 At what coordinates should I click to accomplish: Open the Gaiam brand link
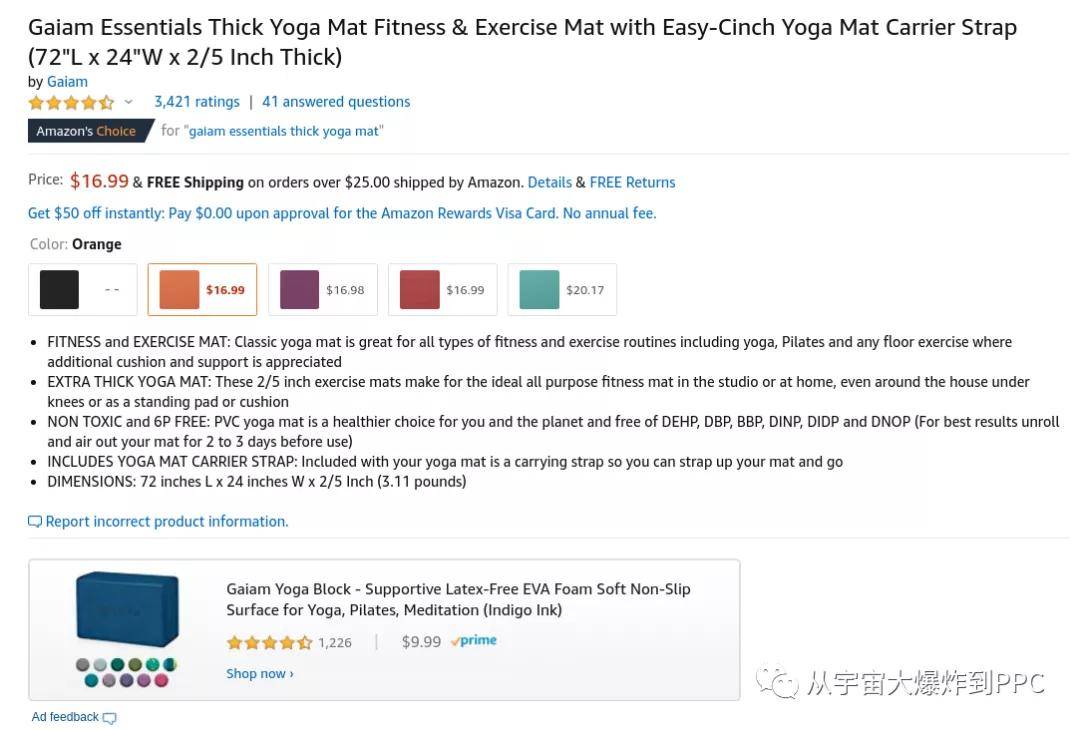pyautogui.click(x=68, y=82)
